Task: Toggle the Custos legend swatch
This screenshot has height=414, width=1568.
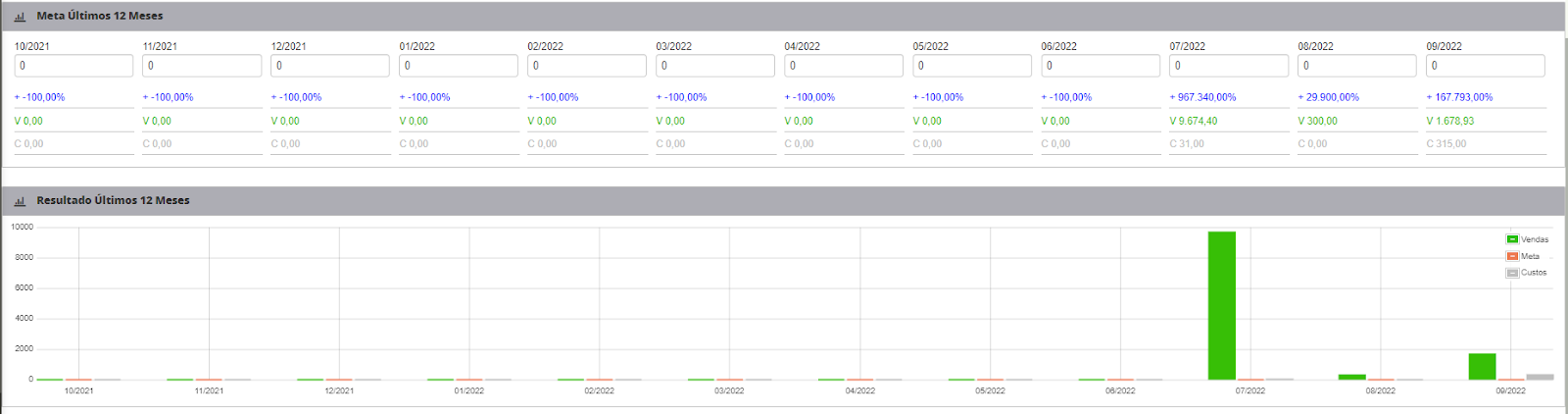Action: [1512, 273]
